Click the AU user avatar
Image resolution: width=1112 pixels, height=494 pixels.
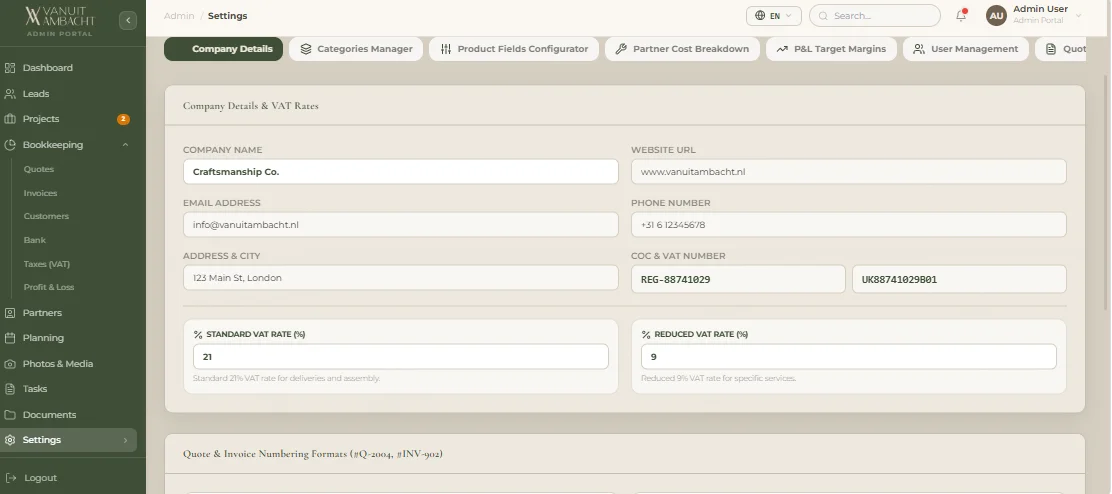(x=996, y=16)
